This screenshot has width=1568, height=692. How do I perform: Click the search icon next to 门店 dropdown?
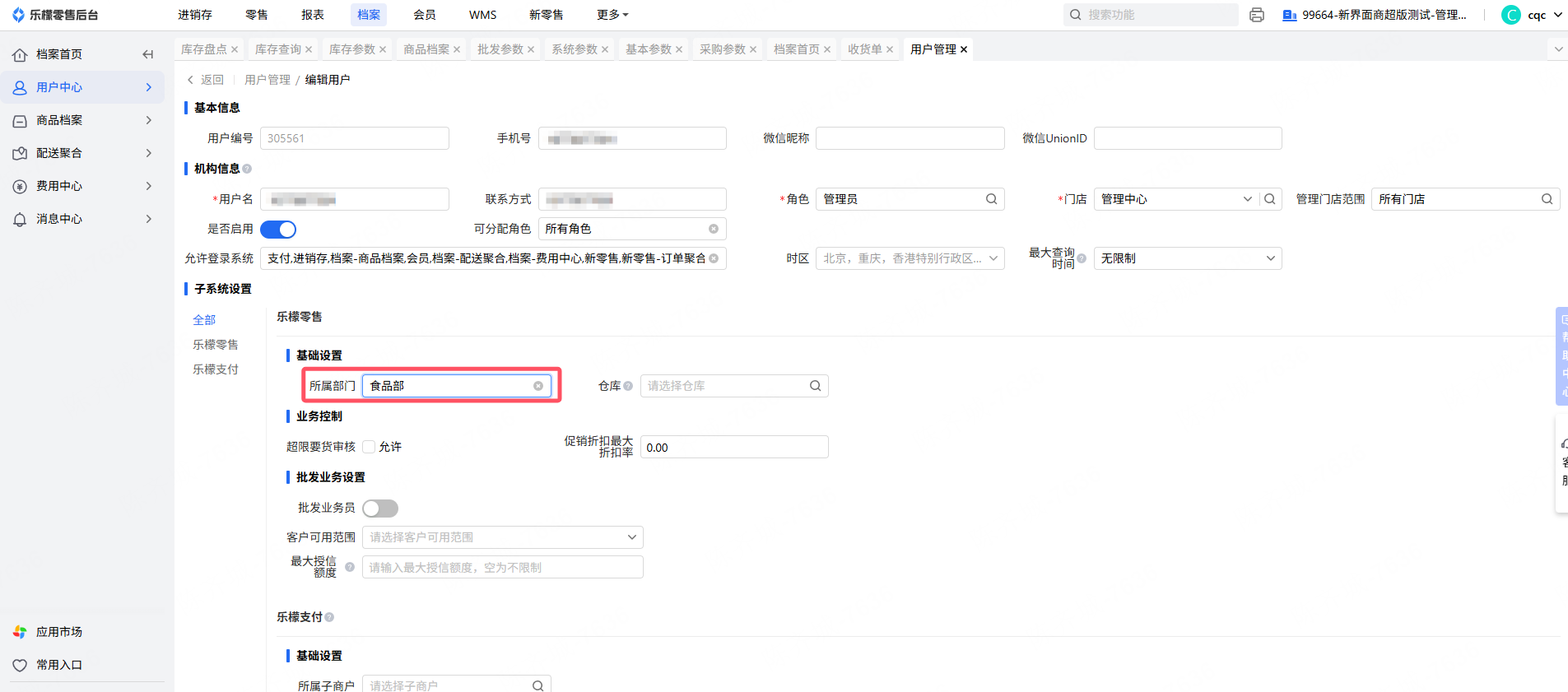click(x=1270, y=199)
